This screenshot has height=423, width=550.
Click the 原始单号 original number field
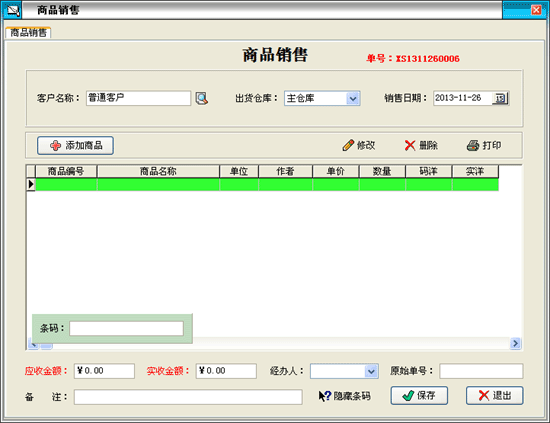481,371
